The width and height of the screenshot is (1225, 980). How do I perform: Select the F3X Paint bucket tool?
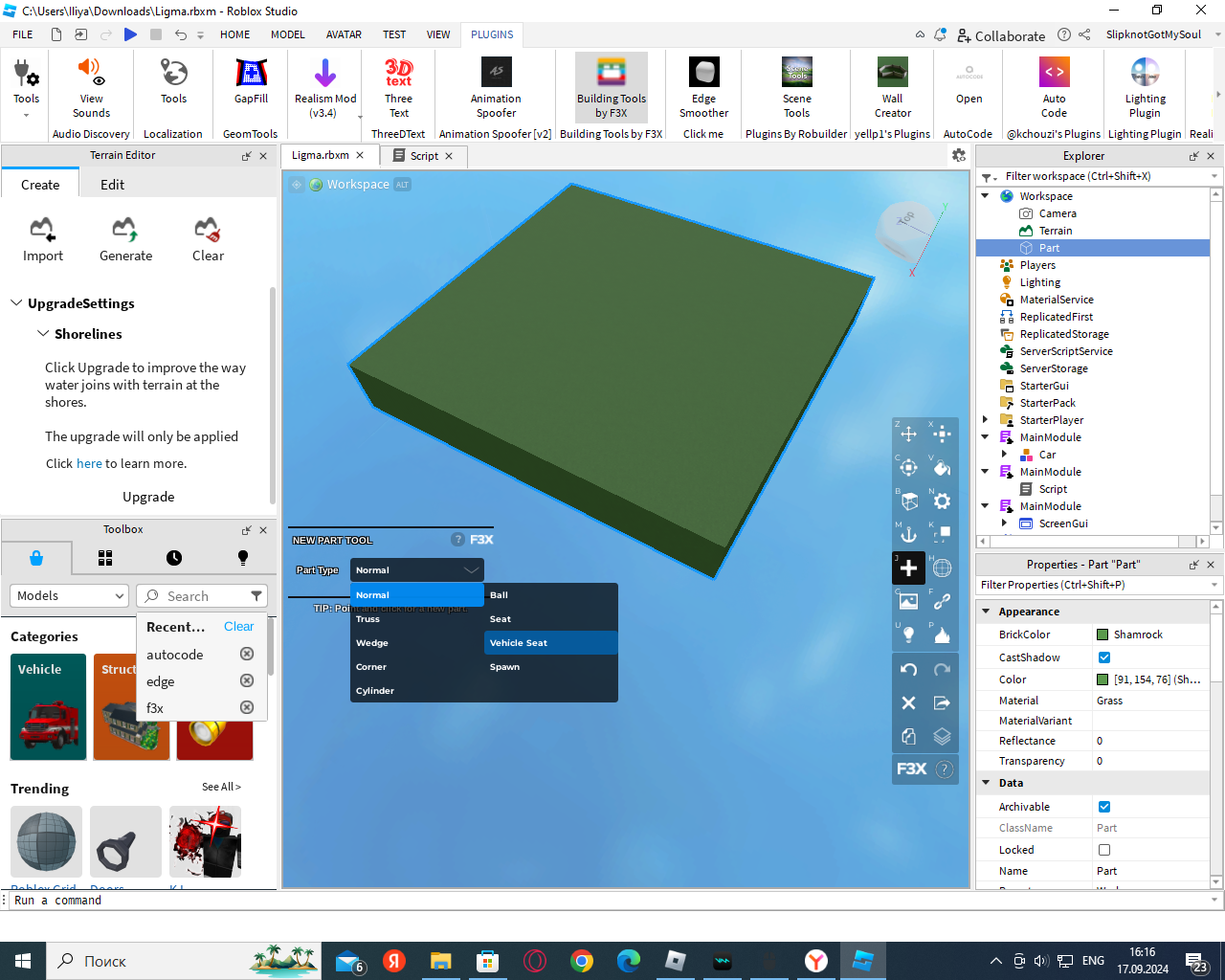click(942, 467)
